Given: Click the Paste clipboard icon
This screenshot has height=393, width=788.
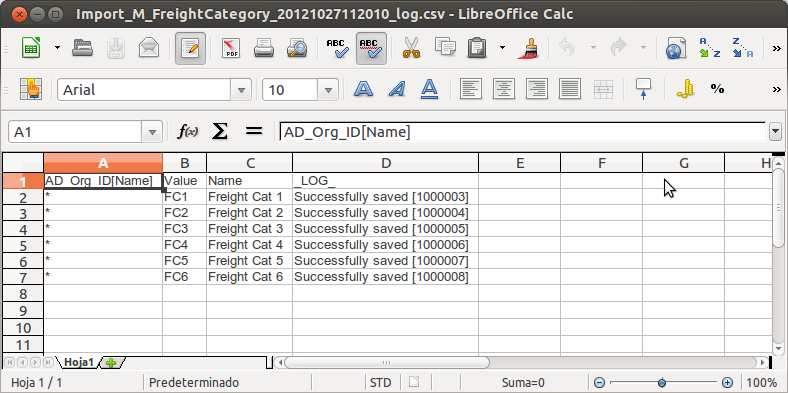Looking at the screenshot, I should (476, 48).
